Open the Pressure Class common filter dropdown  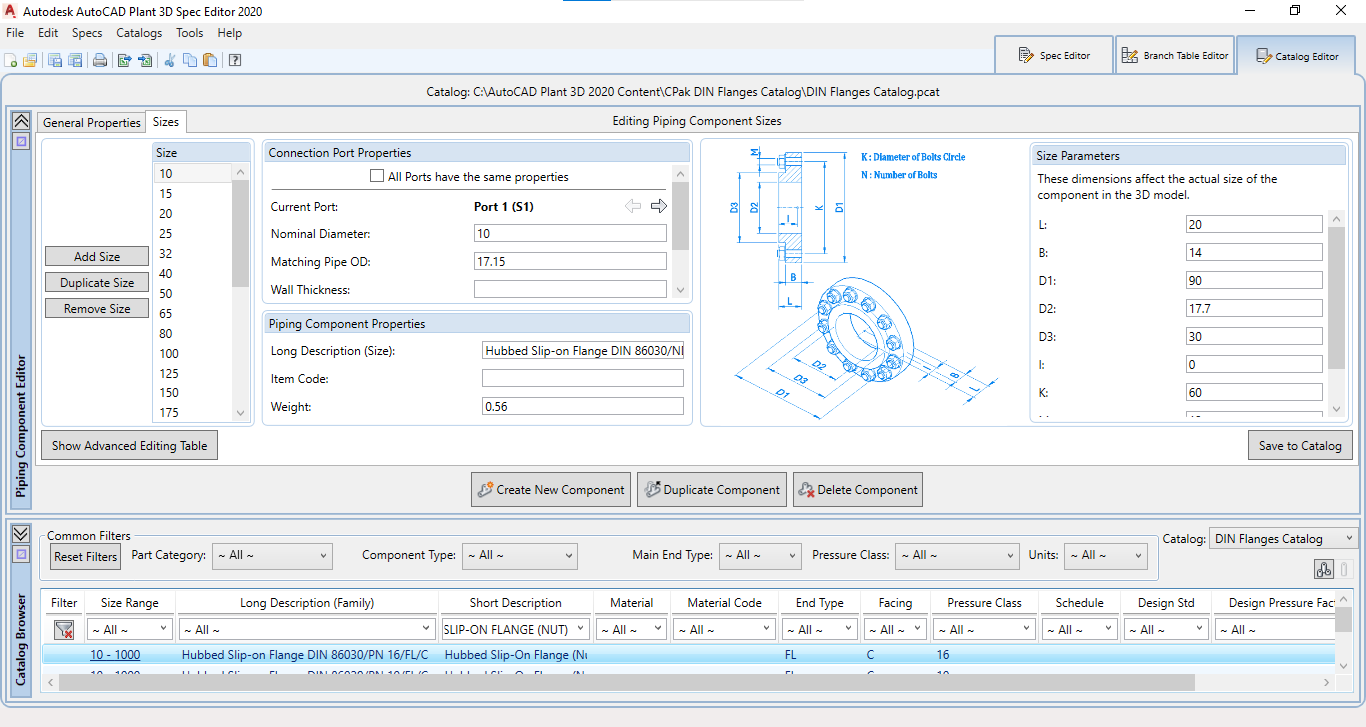pos(957,555)
